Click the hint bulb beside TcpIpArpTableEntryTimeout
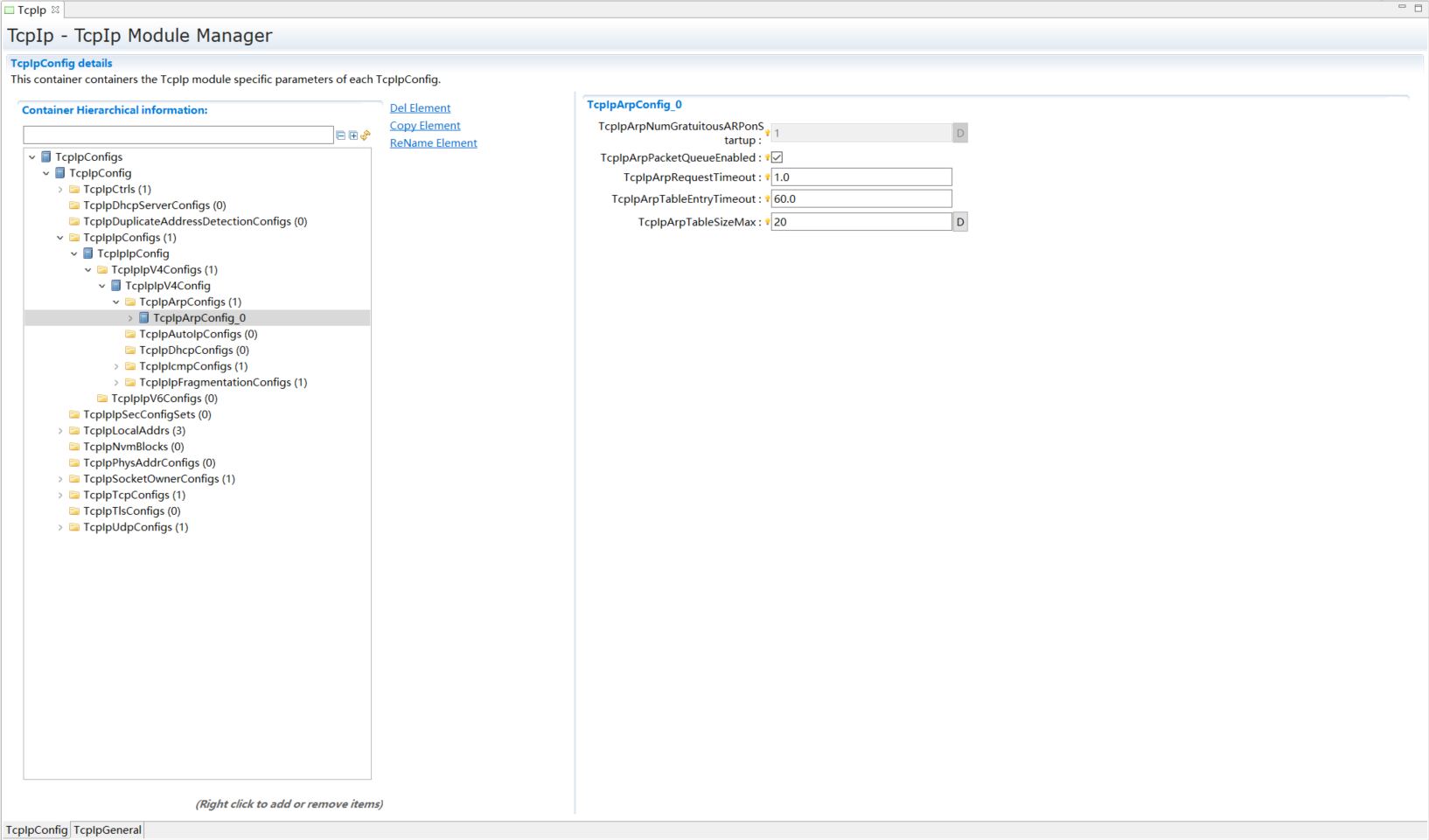The width and height of the screenshot is (1429, 840). (768, 199)
